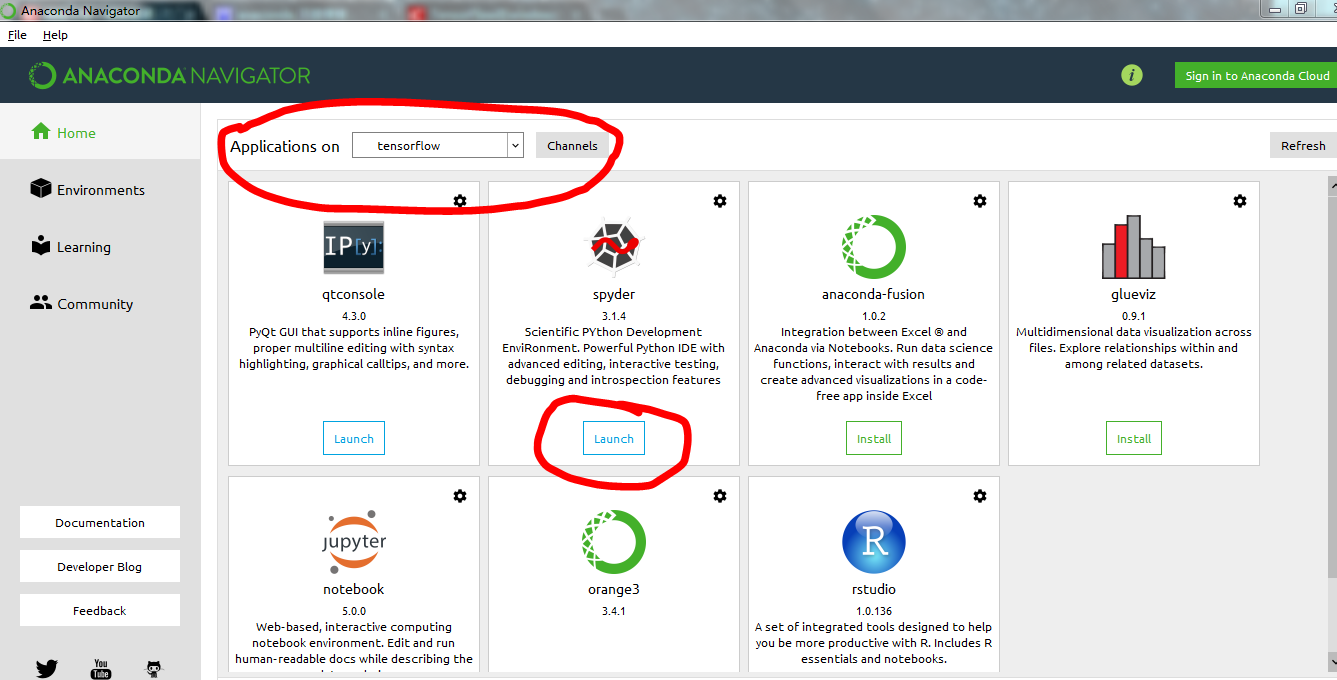Click the jupyter notebook logo

(x=354, y=541)
